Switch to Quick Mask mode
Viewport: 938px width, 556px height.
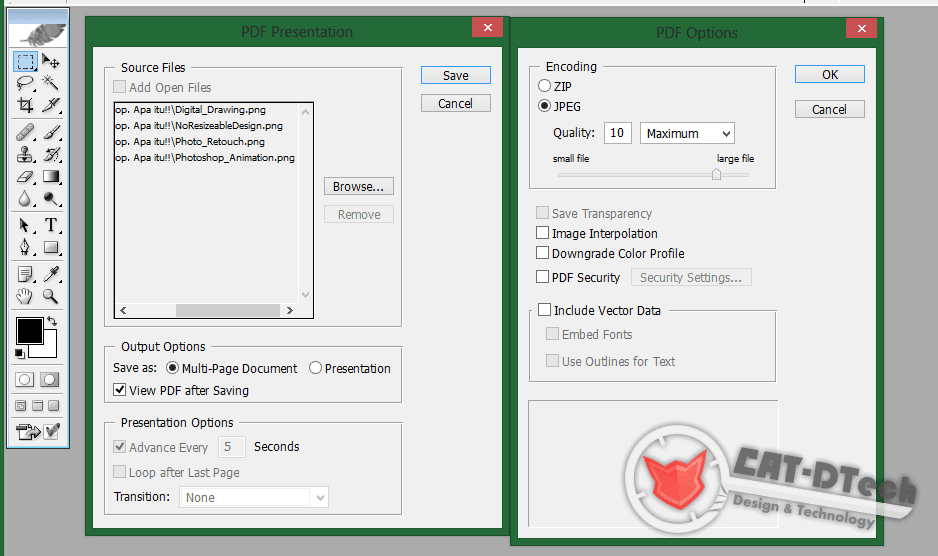click(50, 379)
